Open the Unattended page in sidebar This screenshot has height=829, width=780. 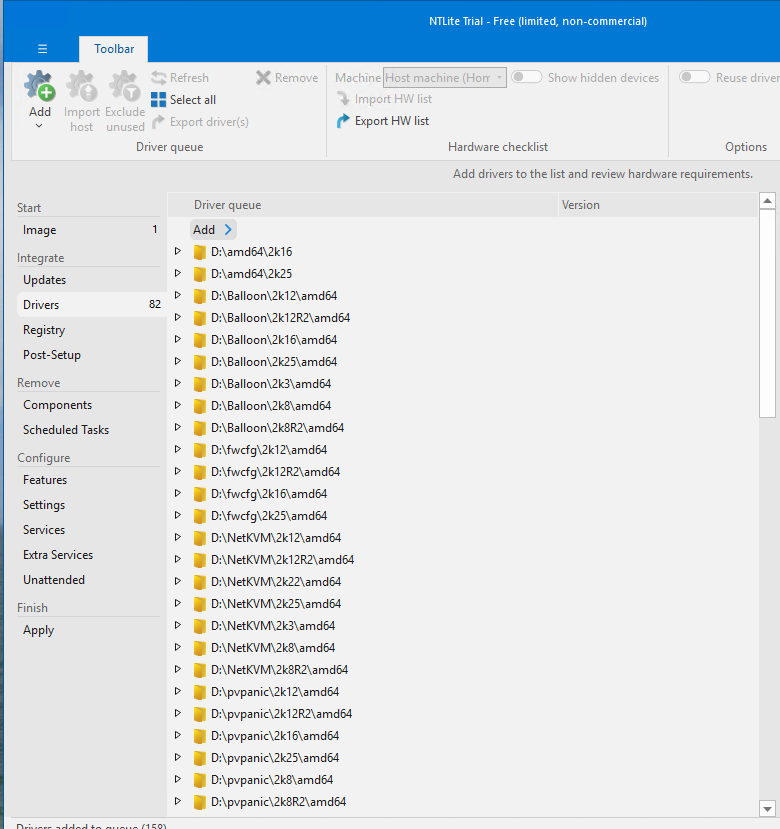pos(90,580)
